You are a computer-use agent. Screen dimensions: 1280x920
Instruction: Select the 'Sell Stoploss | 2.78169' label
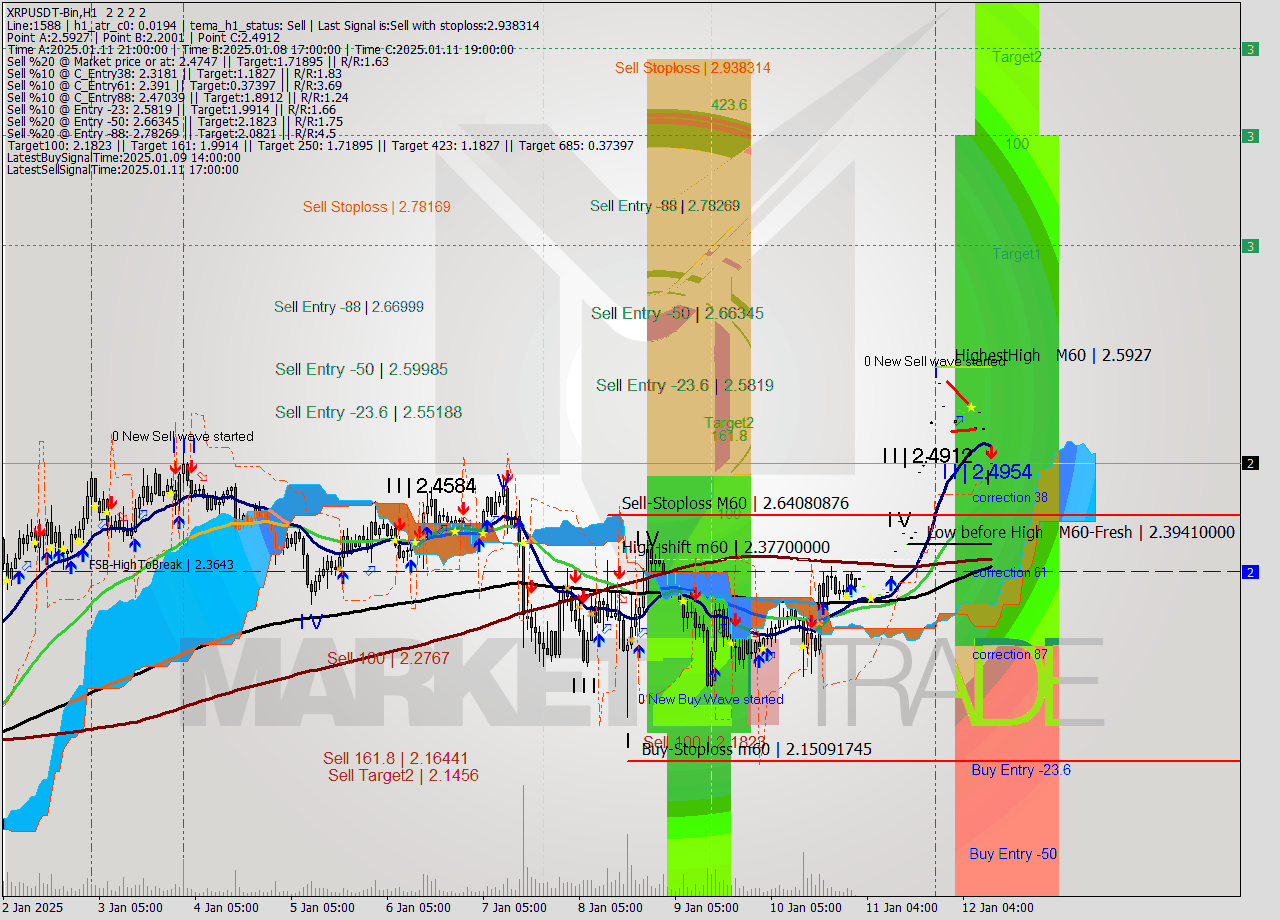point(377,207)
